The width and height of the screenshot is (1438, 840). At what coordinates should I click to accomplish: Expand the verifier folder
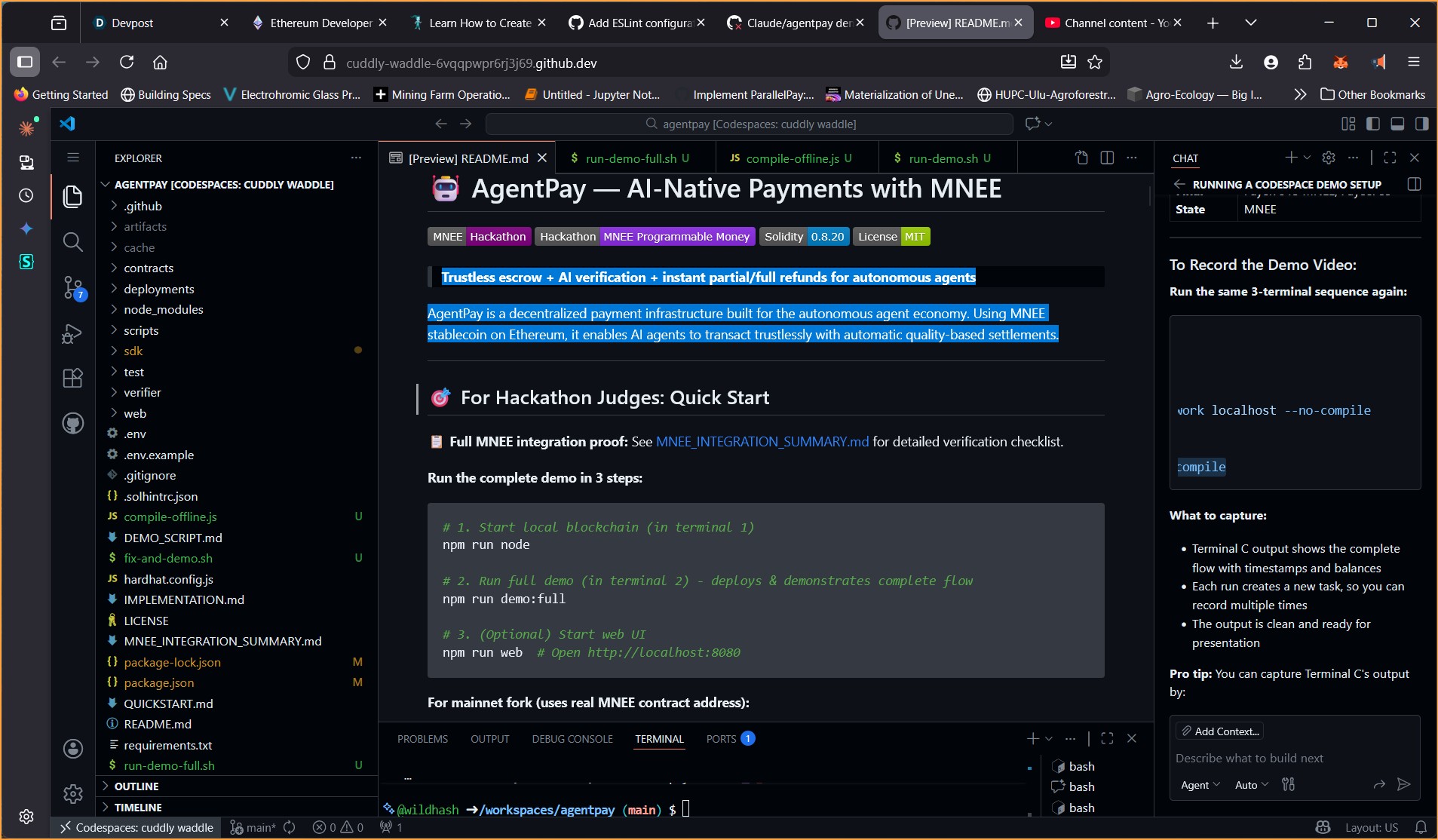tap(237, 393)
